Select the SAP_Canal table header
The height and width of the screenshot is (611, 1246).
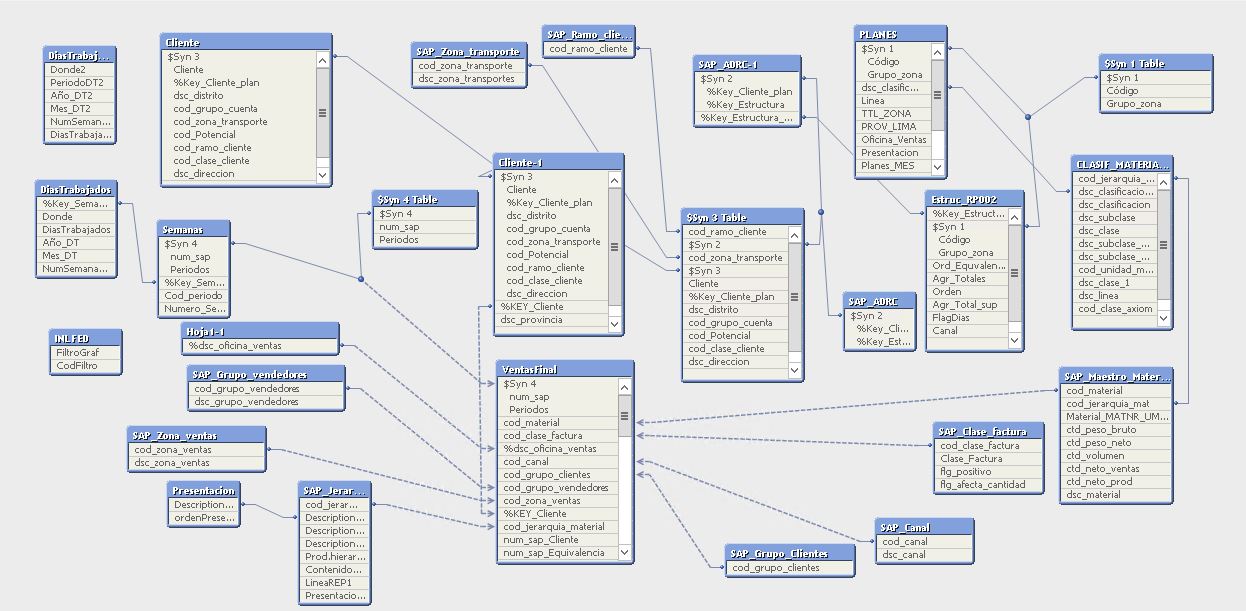(924, 527)
